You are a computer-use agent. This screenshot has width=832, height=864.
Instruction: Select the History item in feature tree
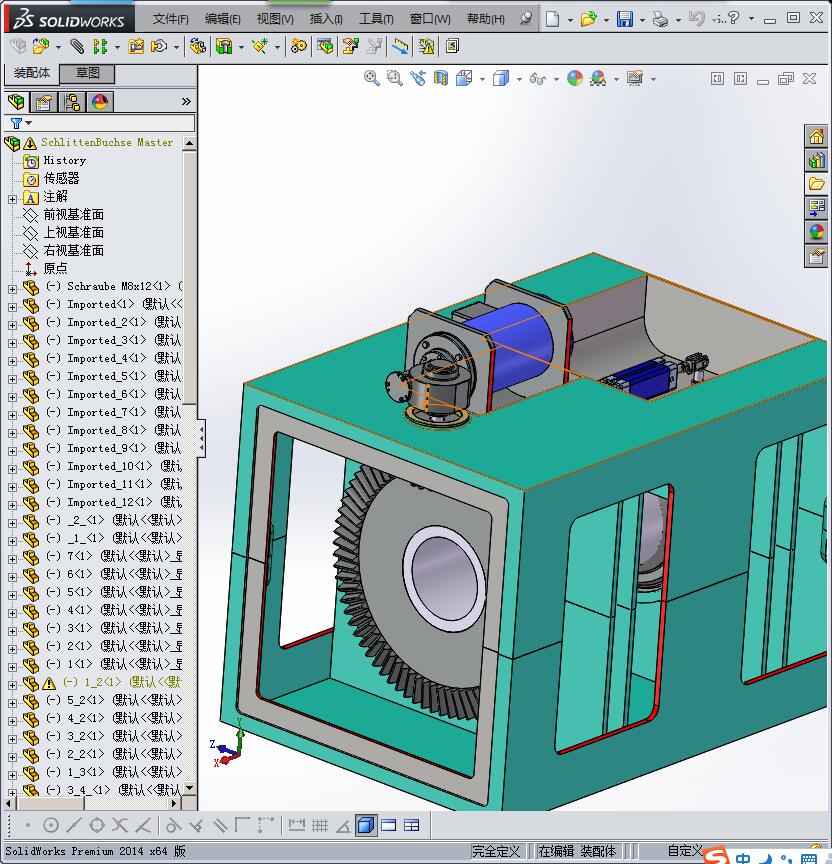[64, 161]
